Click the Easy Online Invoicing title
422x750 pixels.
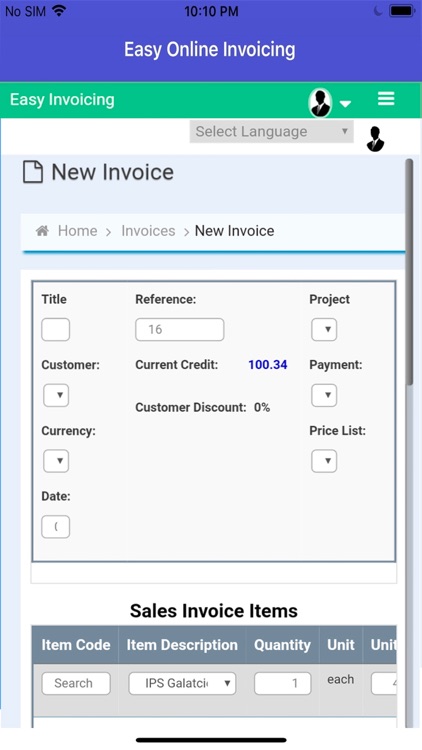pos(210,50)
